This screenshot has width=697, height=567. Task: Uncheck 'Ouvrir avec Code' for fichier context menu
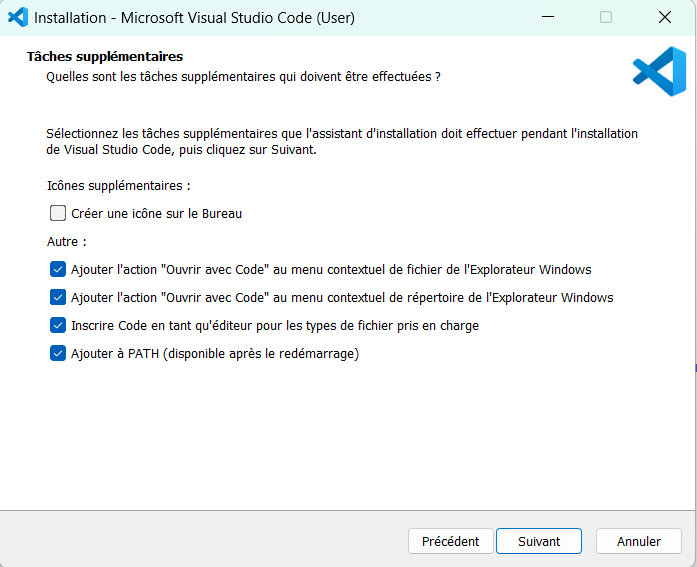(58, 269)
